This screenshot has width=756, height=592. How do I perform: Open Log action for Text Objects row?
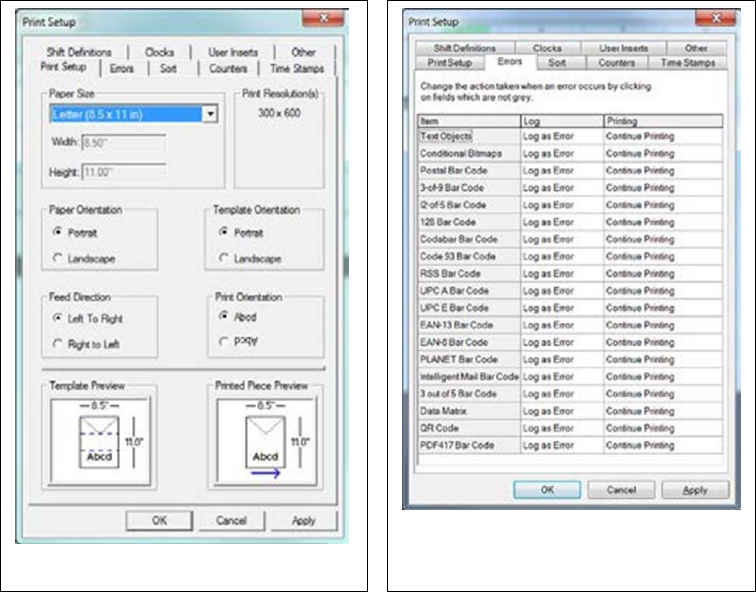click(562, 136)
